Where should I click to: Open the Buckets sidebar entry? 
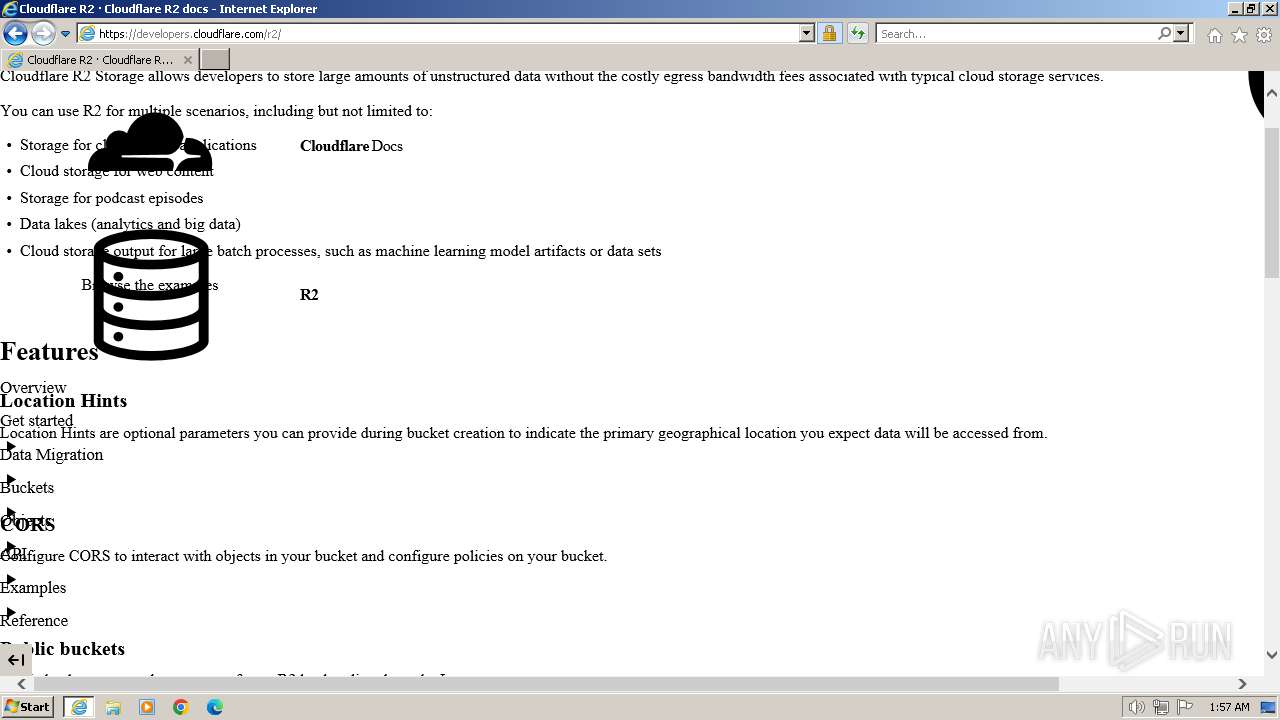(x=27, y=488)
